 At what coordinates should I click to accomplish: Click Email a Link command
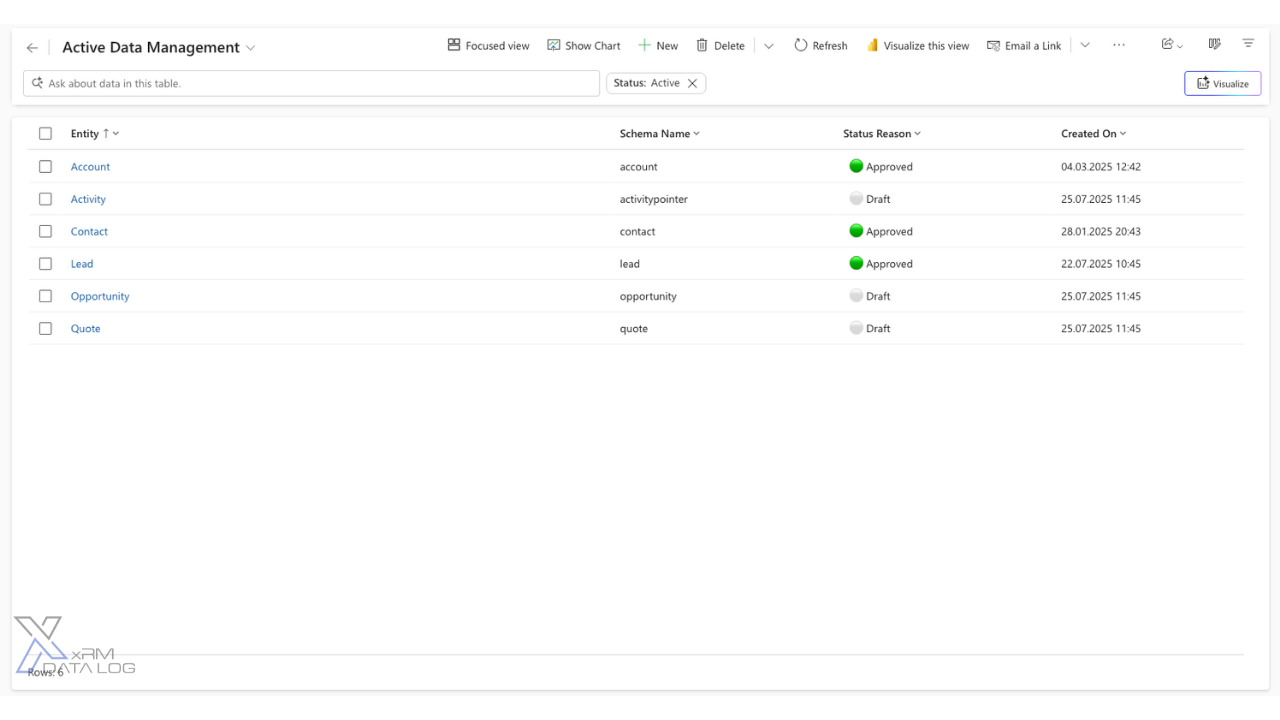pos(1023,46)
